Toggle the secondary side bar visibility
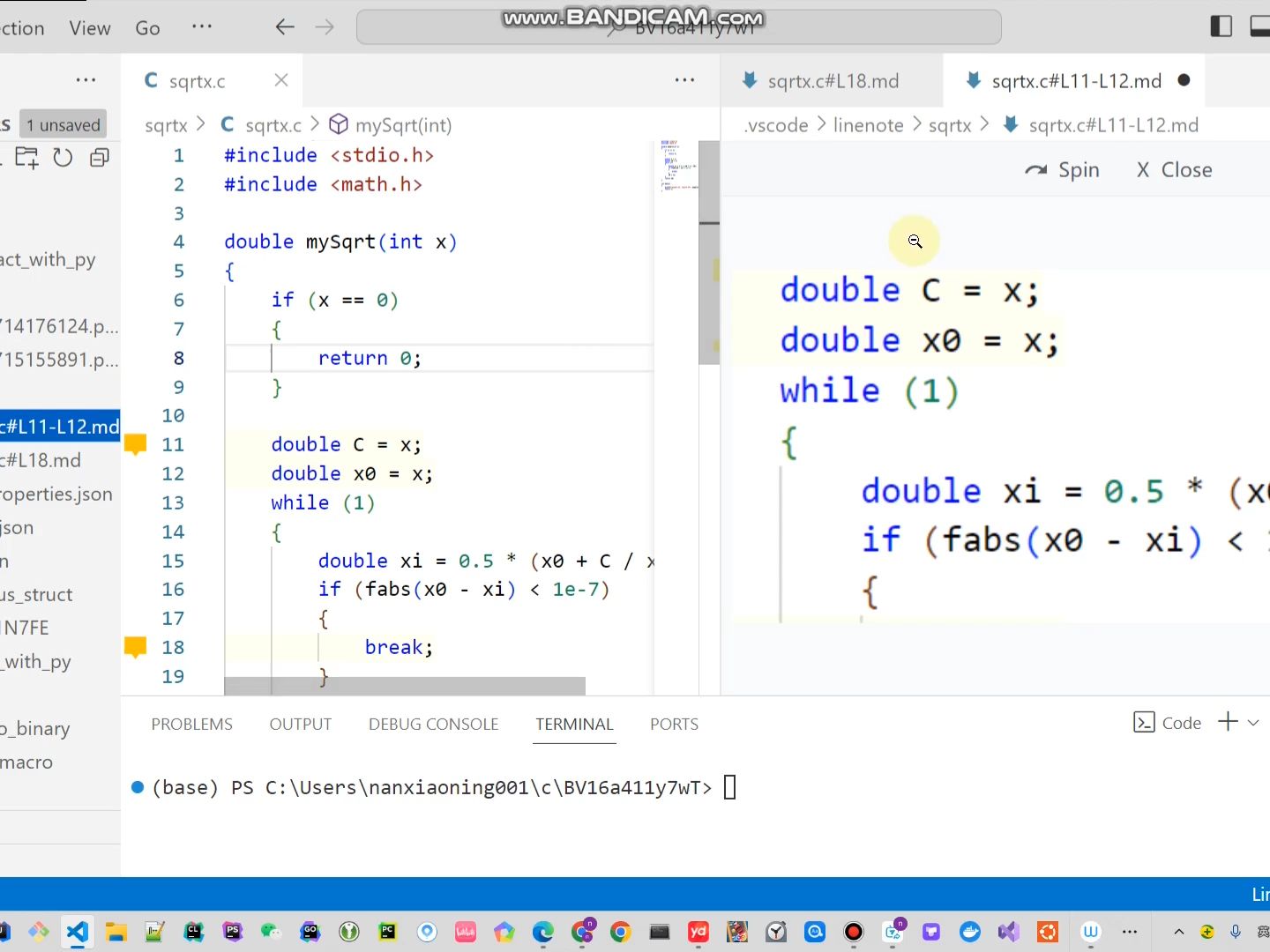The width and height of the screenshot is (1270, 952). (1221, 26)
